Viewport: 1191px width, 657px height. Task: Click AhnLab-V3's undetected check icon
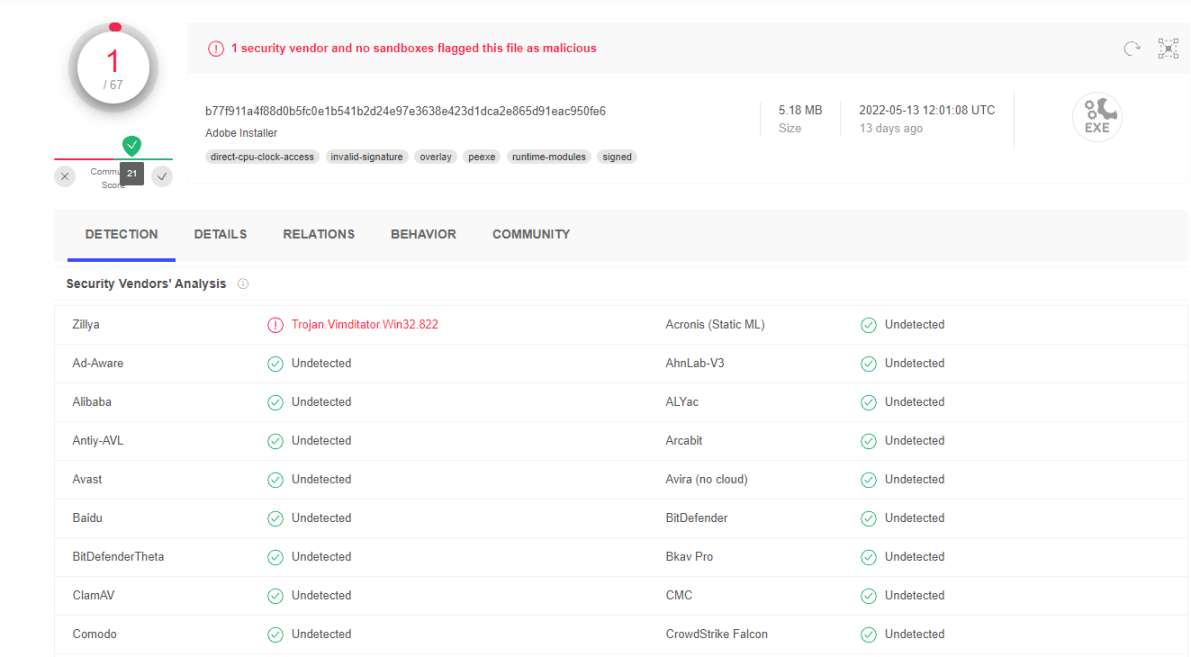[868, 364]
